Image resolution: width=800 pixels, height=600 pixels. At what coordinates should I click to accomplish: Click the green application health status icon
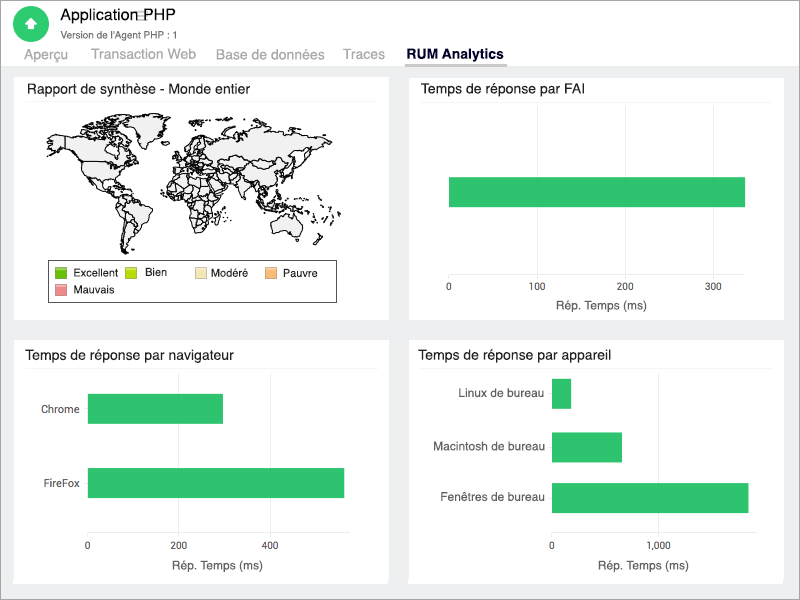[x=31, y=22]
